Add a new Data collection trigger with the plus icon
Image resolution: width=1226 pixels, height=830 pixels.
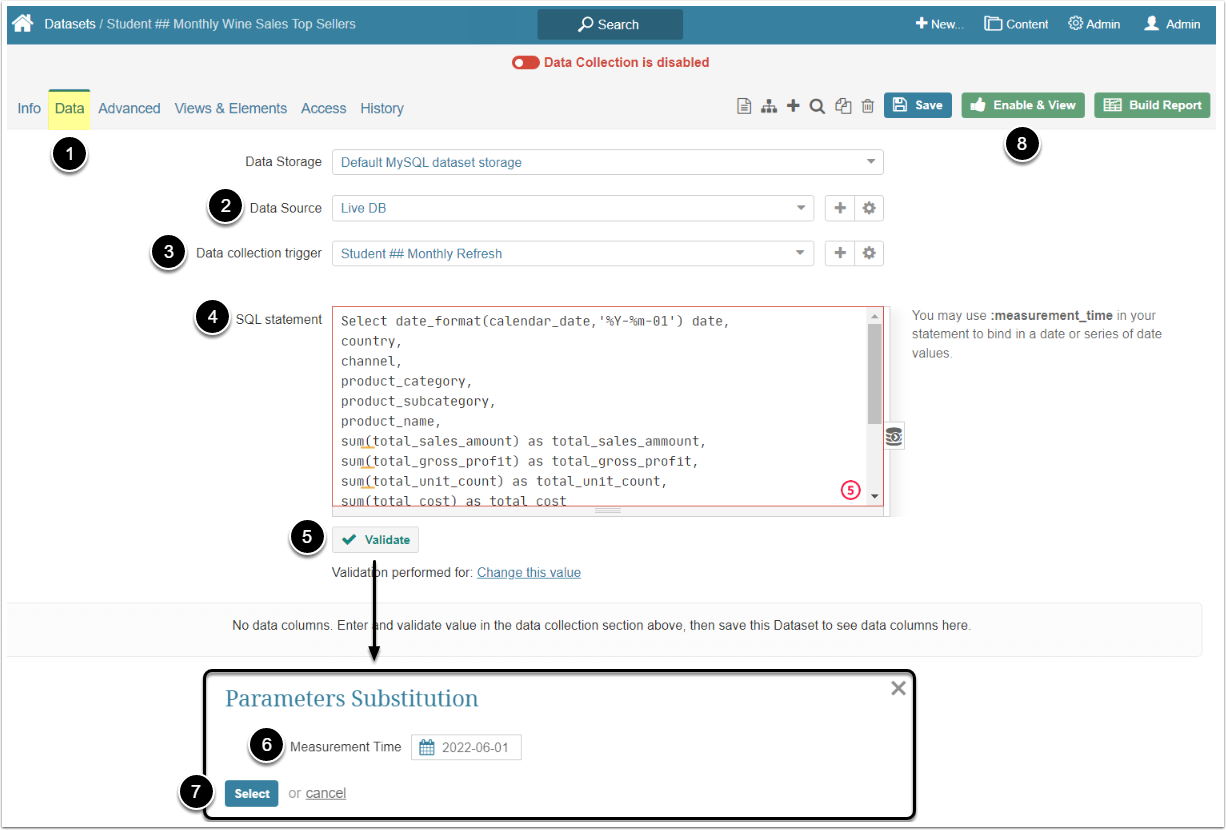pyautogui.click(x=840, y=253)
